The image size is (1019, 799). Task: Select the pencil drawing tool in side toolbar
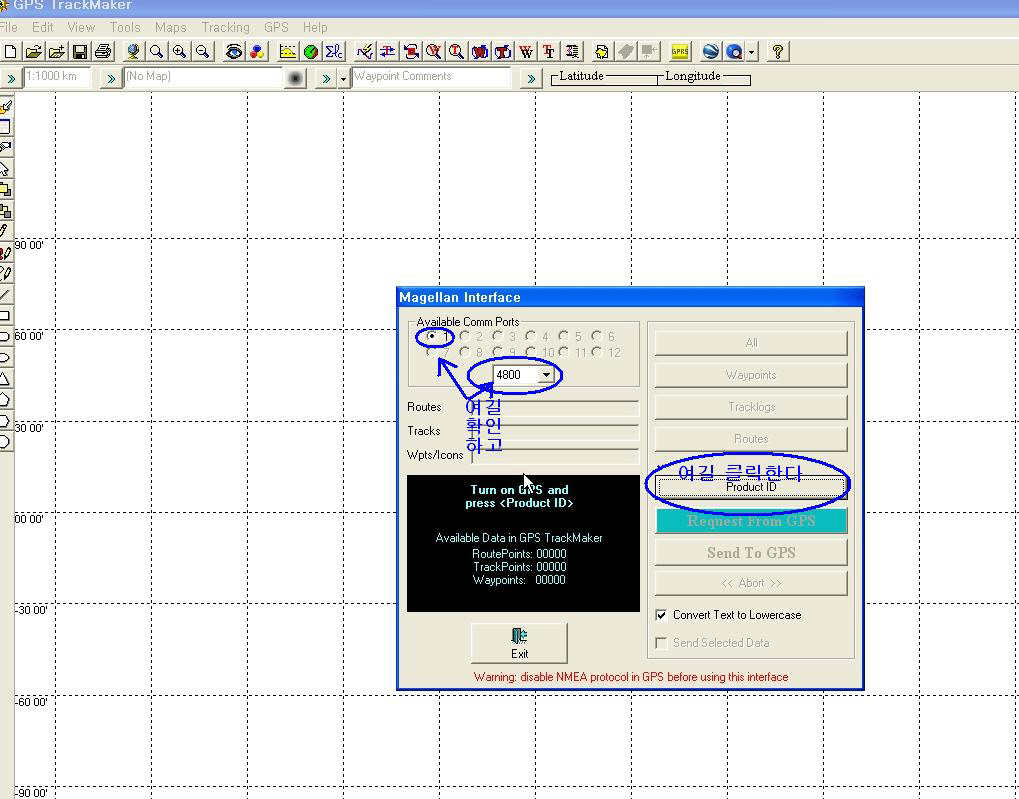pos(5,231)
